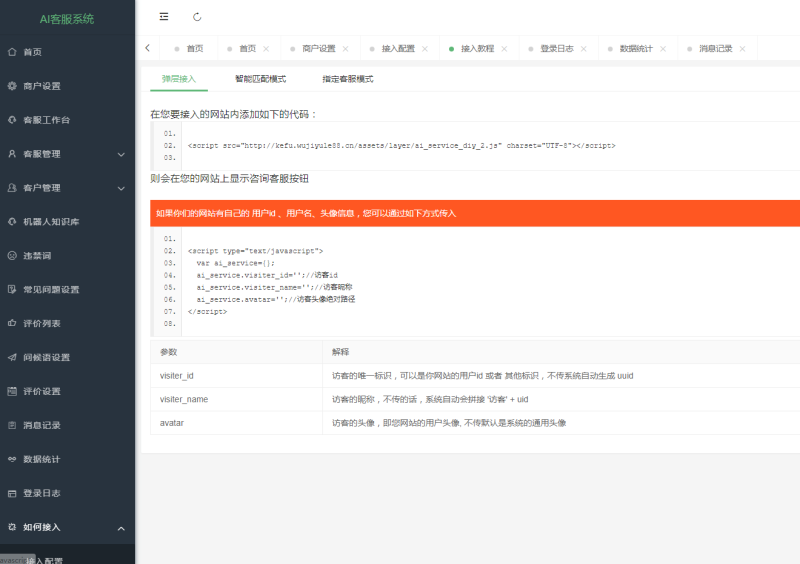This screenshot has height=564, width=800.
Task: Open 问候语设置 paper plane icon
Action: [12, 357]
